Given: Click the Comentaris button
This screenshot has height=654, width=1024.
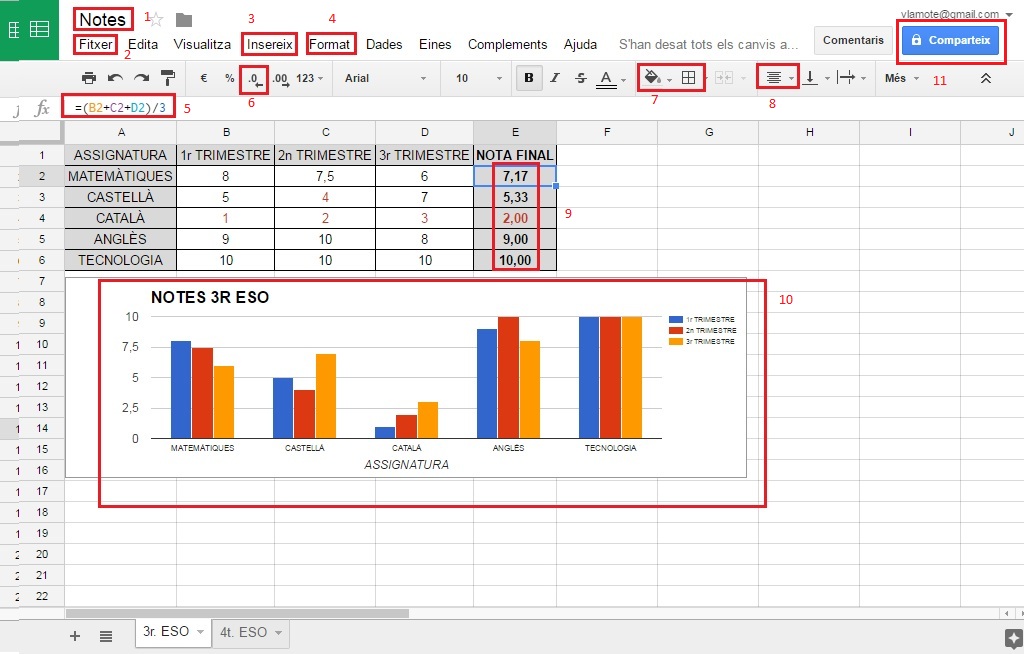Looking at the screenshot, I should [853, 40].
